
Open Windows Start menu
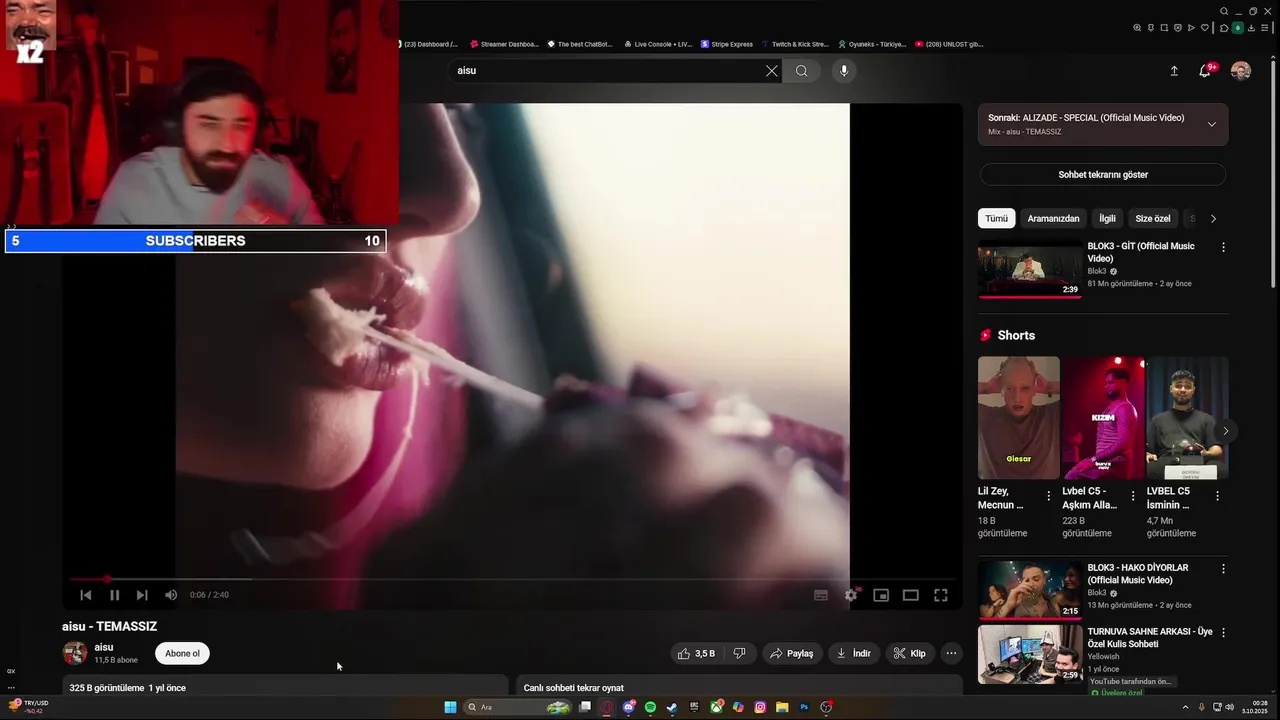tap(450, 707)
